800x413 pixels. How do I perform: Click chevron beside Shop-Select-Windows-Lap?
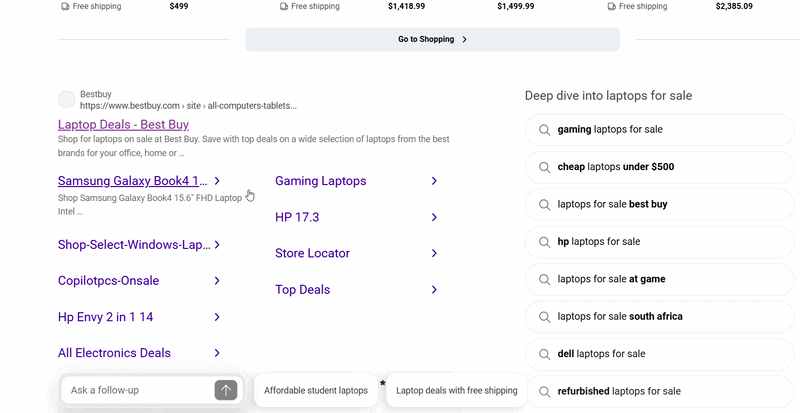coord(217,245)
